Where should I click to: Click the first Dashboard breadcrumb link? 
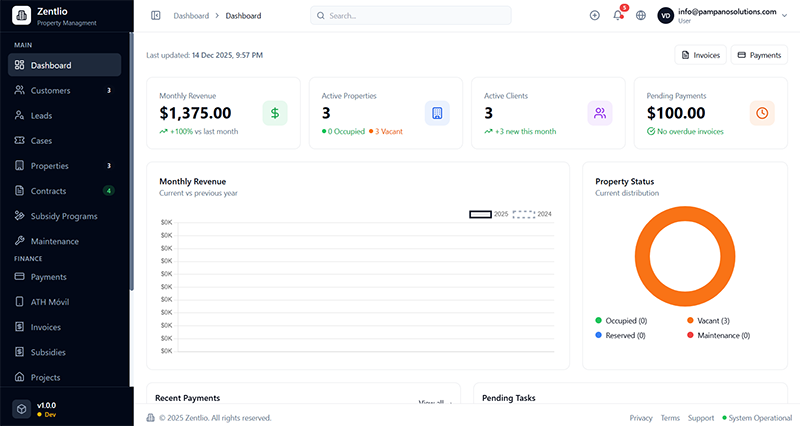click(191, 16)
